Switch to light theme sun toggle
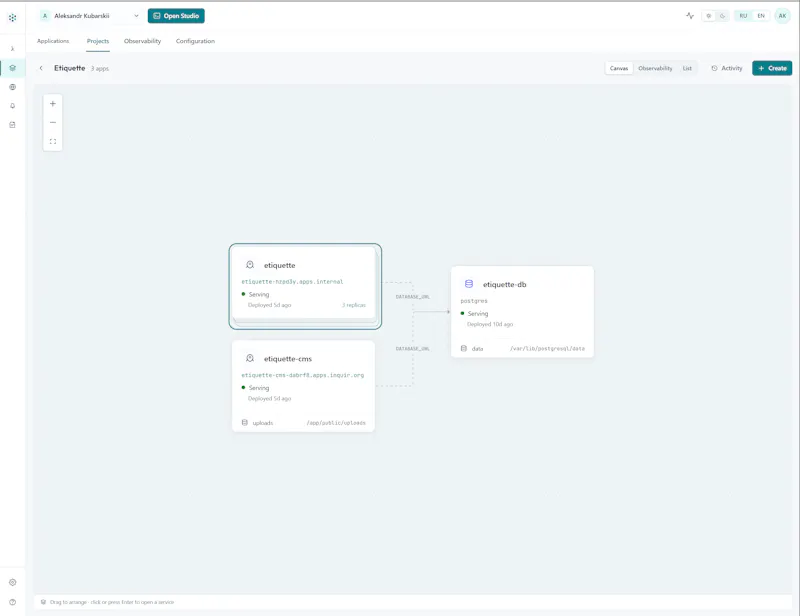The image size is (800, 616). (708, 16)
